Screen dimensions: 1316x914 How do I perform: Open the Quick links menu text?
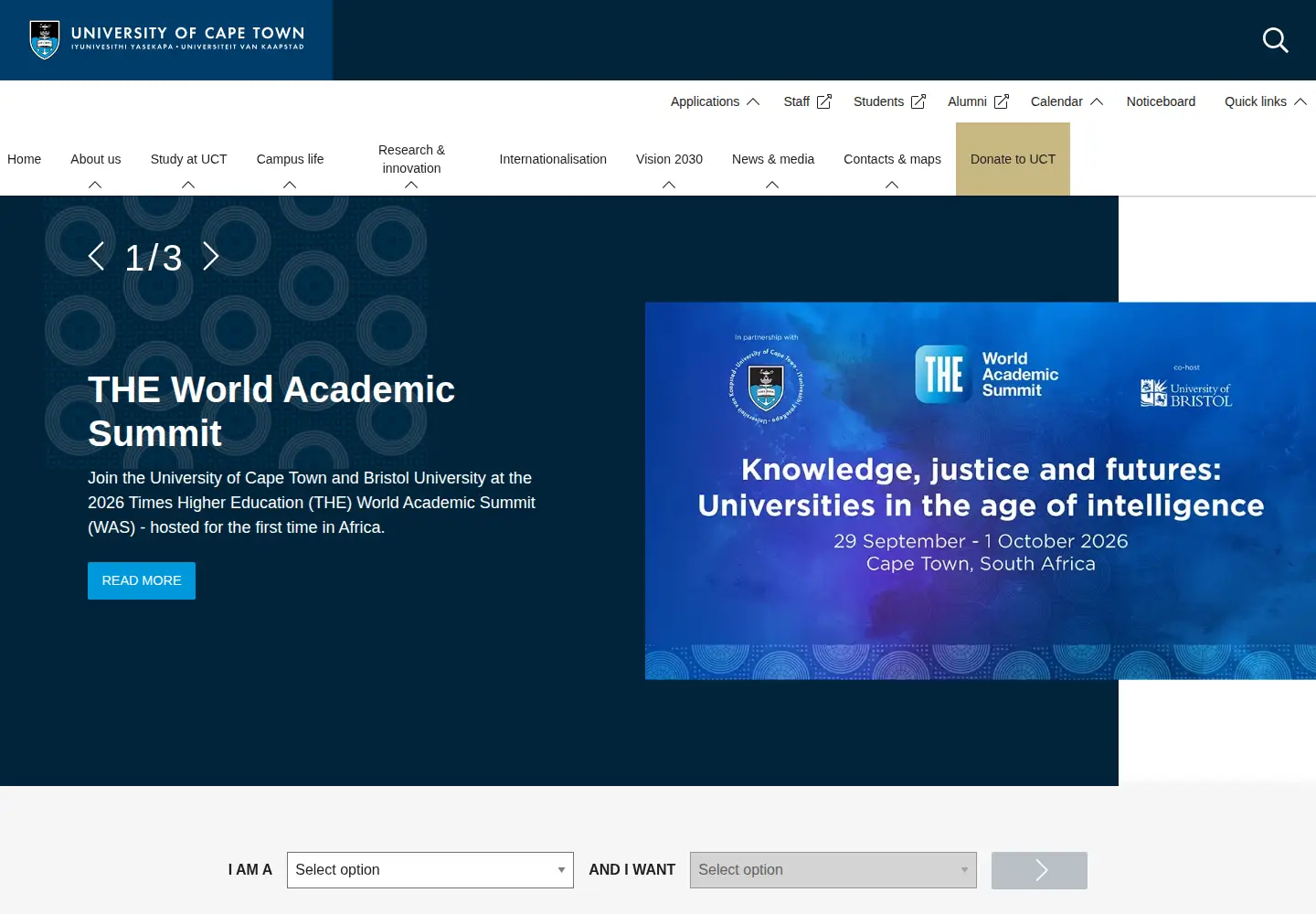click(x=1256, y=101)
